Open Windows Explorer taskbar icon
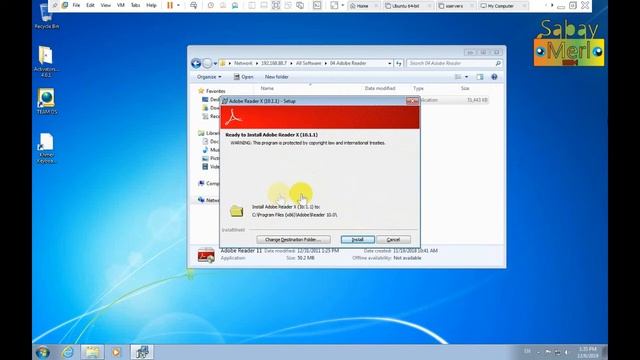 [92, 352]
